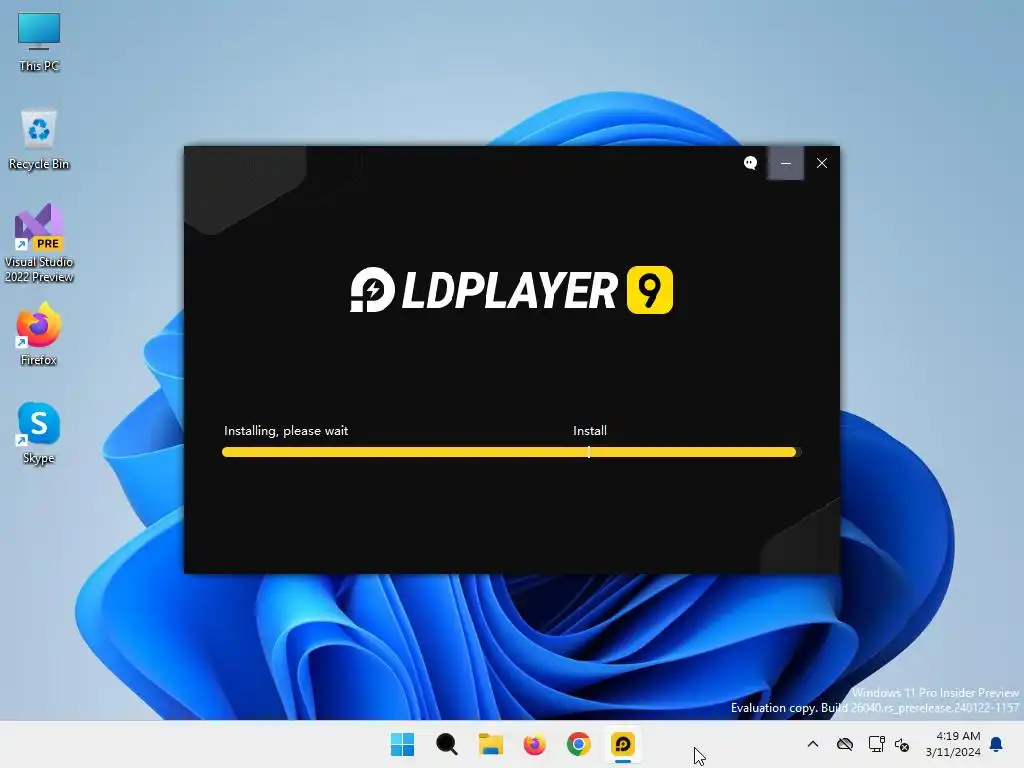The width and height of the screenshot is (1024, 768).
Task: Open network status tray icon
Action: point(876,744)
